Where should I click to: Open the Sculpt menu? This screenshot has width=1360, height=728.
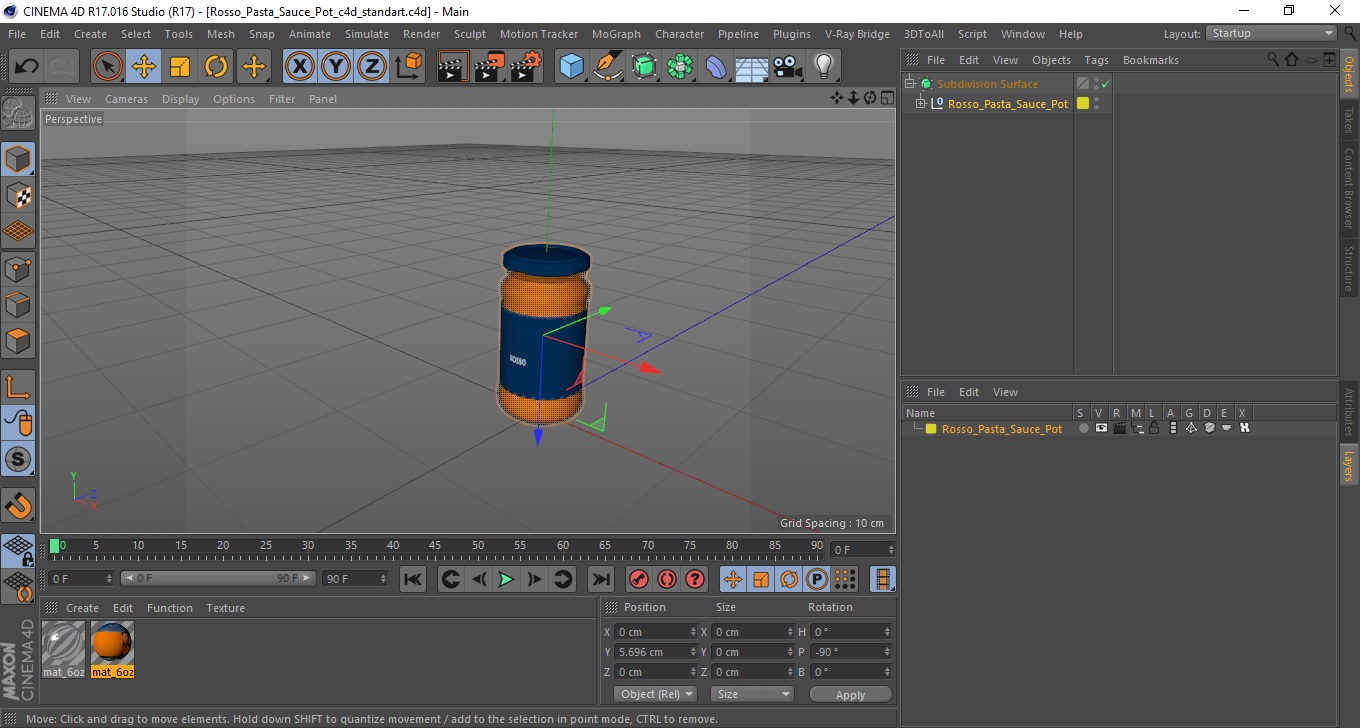pyautogui.click(x=470, y=34)
